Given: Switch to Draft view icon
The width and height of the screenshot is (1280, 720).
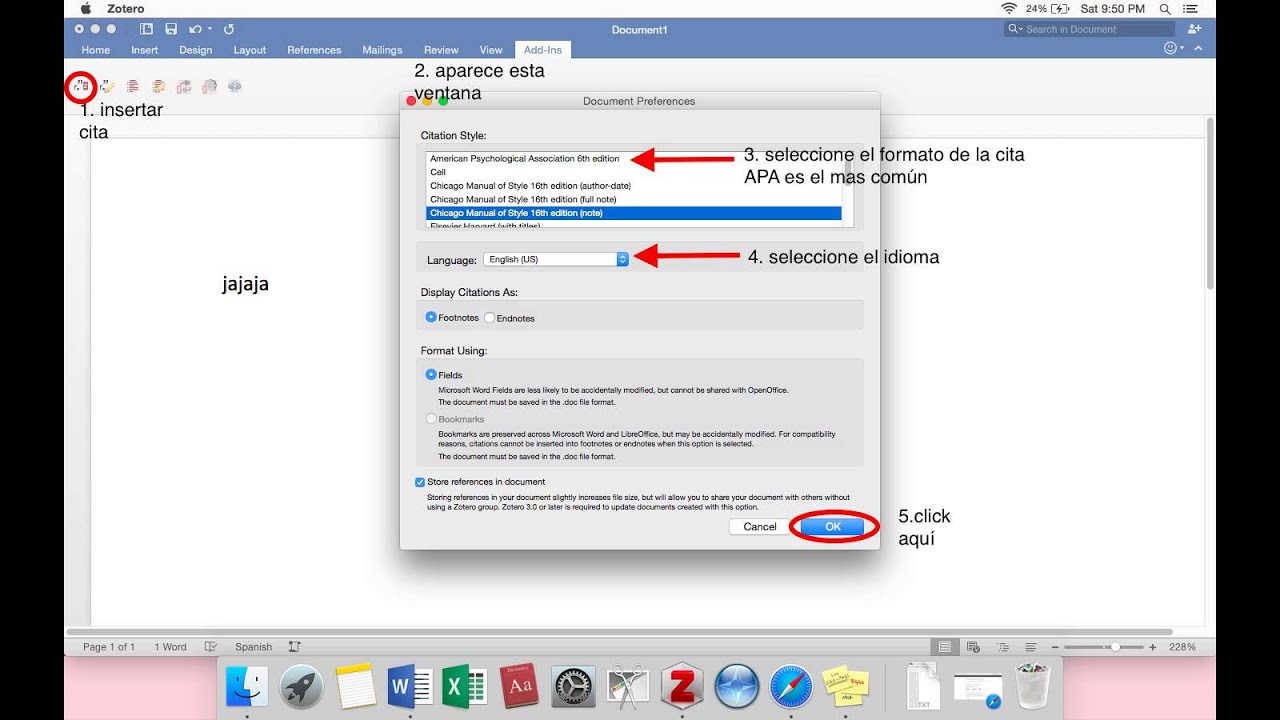Looking at the screenshot, I should [1031, 647].
